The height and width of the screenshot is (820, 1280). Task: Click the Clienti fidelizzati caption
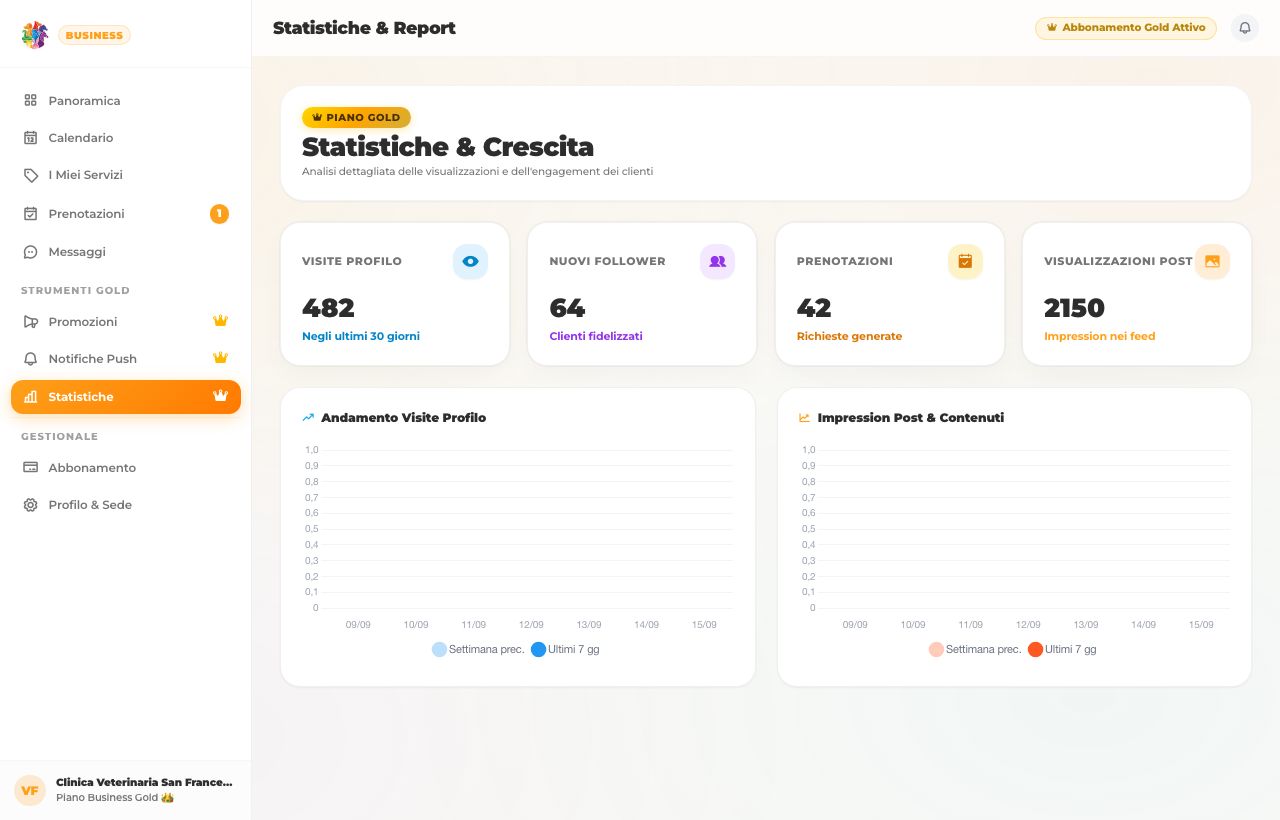[x=596, y=336]
